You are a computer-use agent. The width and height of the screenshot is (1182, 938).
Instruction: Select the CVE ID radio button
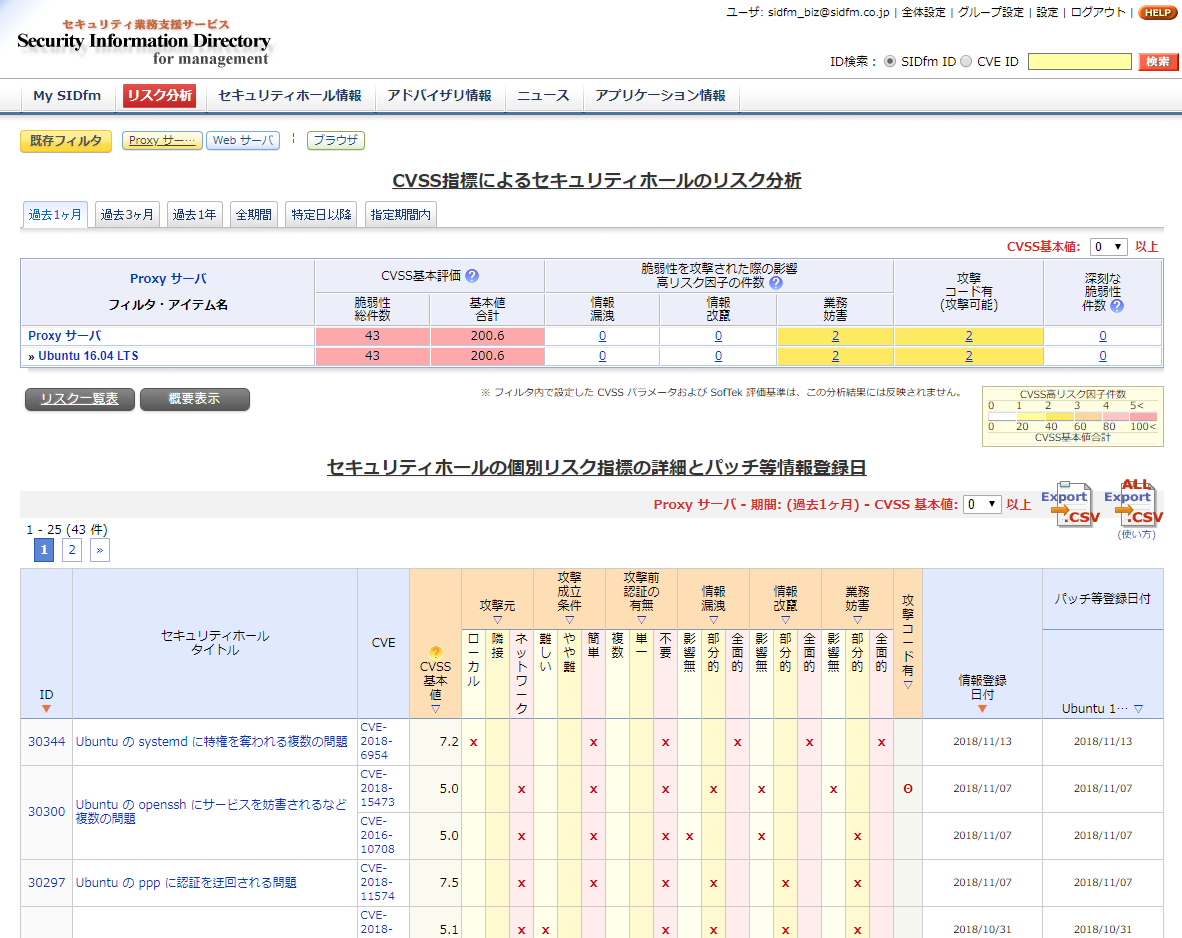point(966,61)
